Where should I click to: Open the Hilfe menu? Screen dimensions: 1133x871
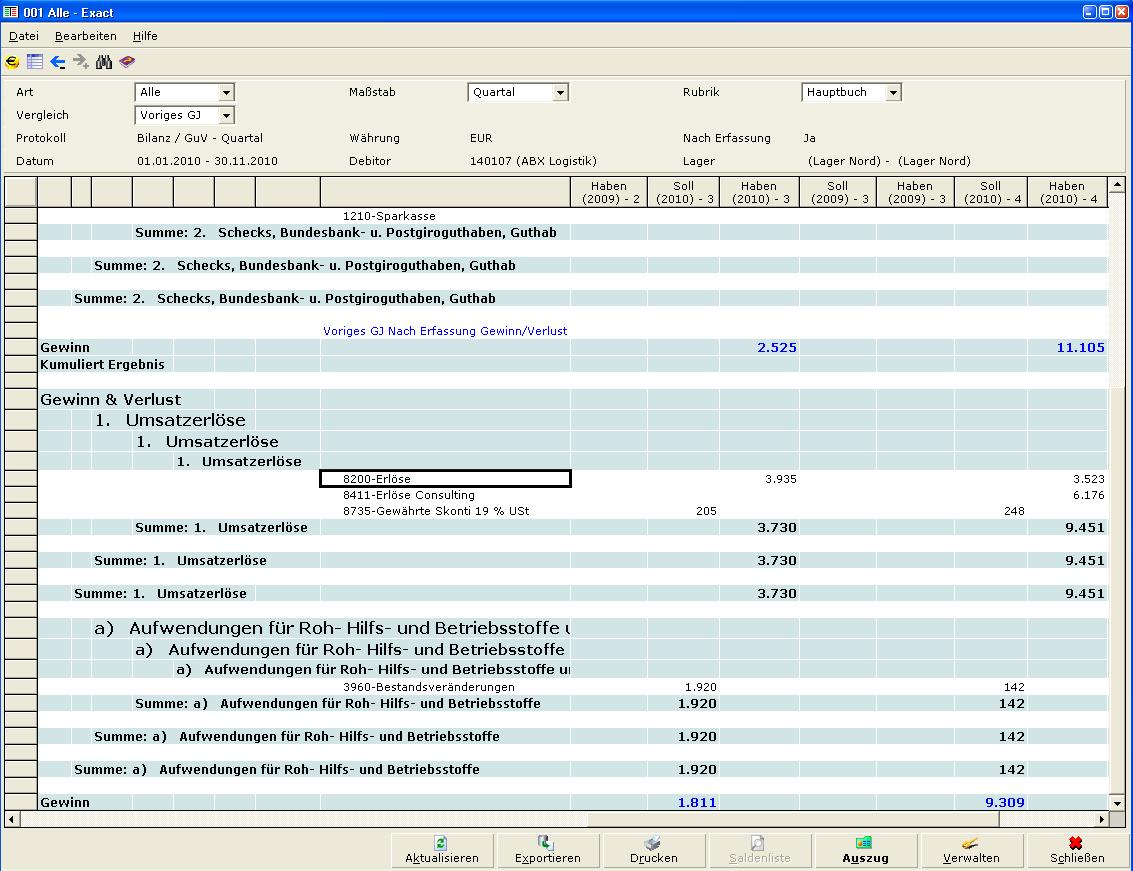pos(145,36)
